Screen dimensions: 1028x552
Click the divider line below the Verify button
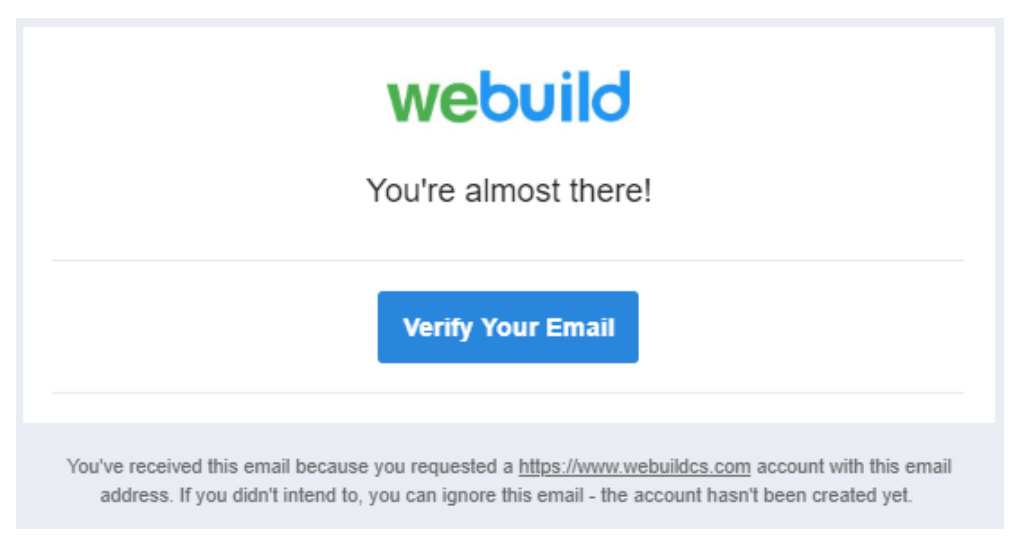508,393
